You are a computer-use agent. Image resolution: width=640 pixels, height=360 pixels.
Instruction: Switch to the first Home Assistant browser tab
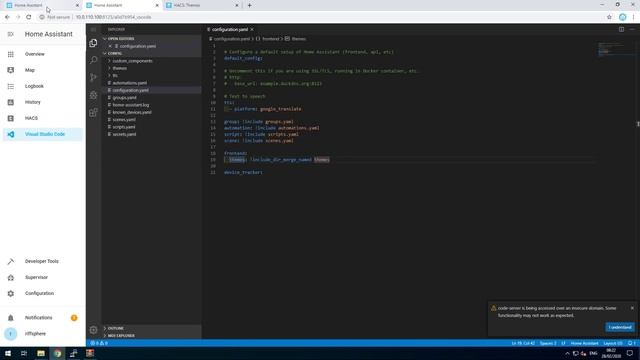pyautogui.click(x=42, y=5)
